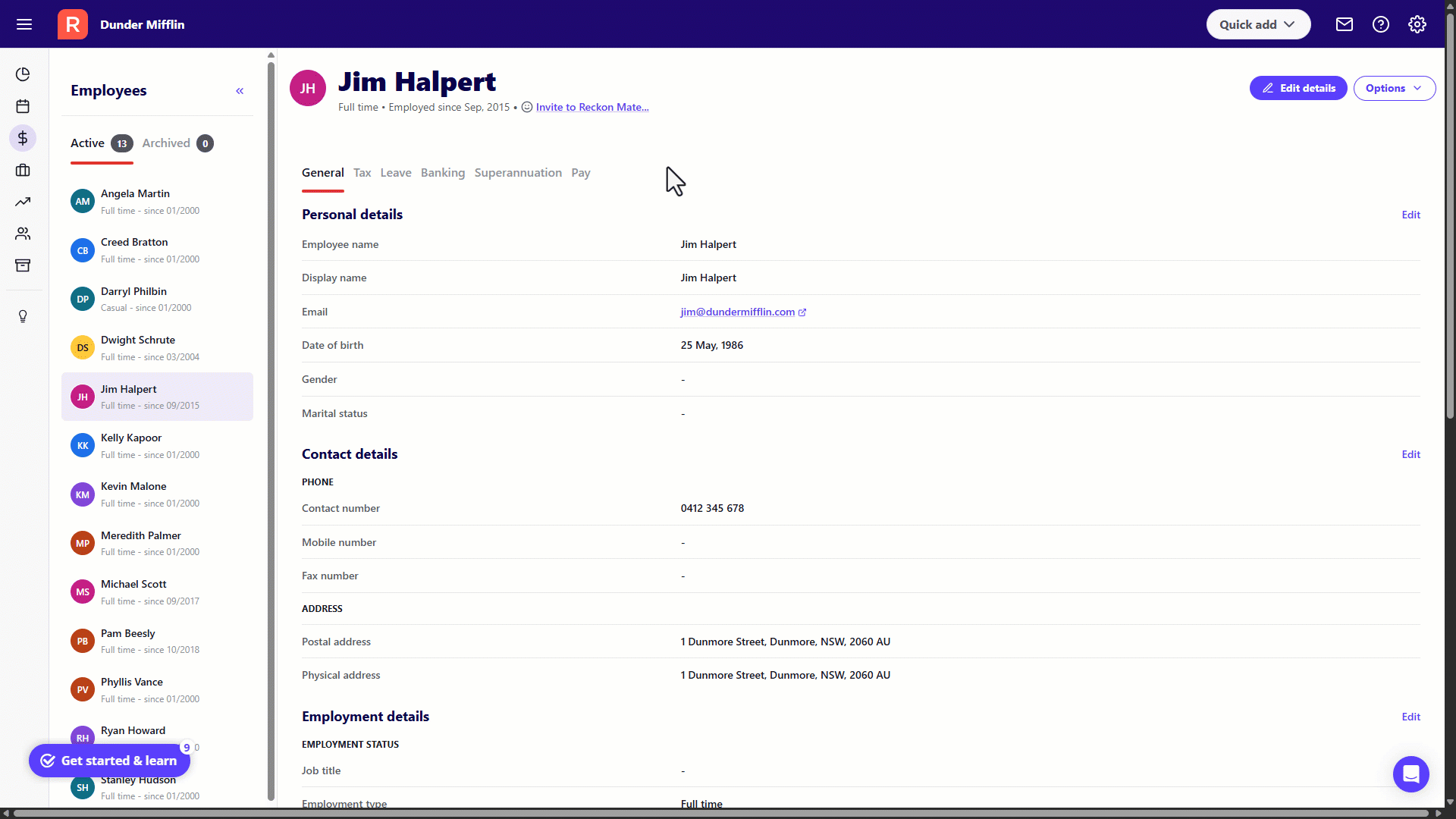
Task: Click the Get started & learn button
Action: pyautogui.click(x=109, y=761)
